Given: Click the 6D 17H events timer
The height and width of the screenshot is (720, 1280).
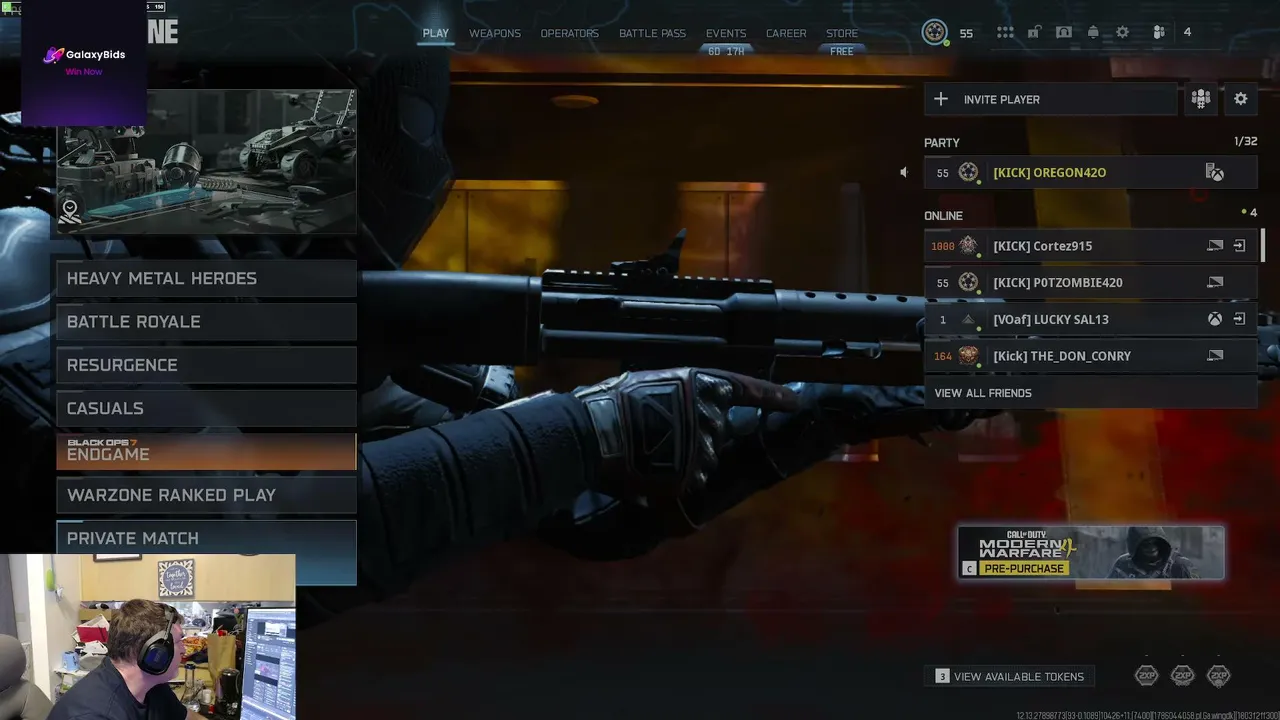Looking at the screenshot, I should point(726,51).
